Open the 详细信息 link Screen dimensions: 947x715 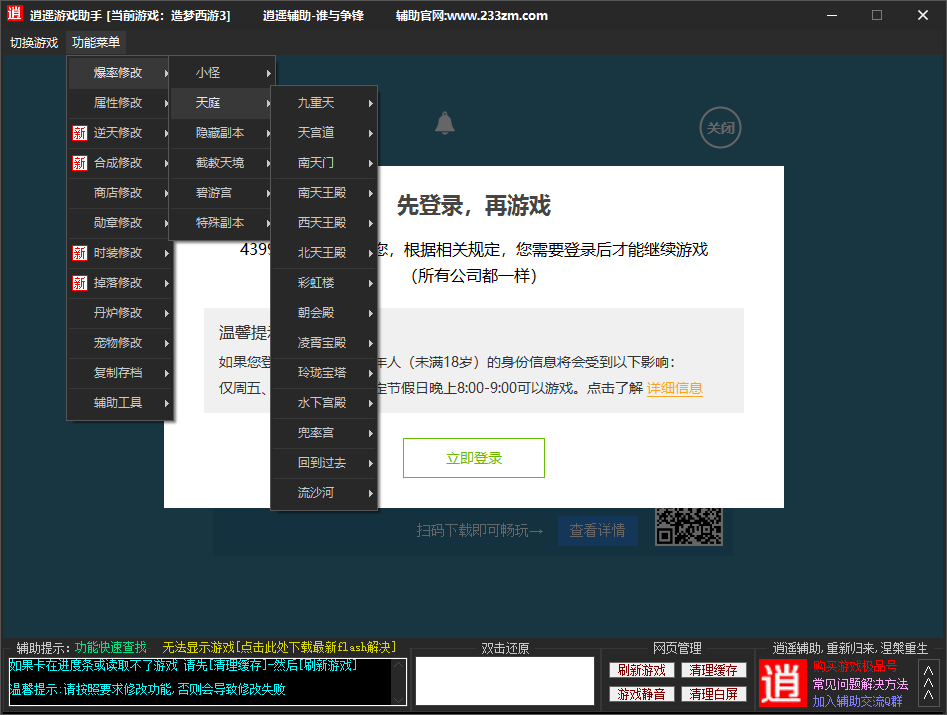click(675, 390)
